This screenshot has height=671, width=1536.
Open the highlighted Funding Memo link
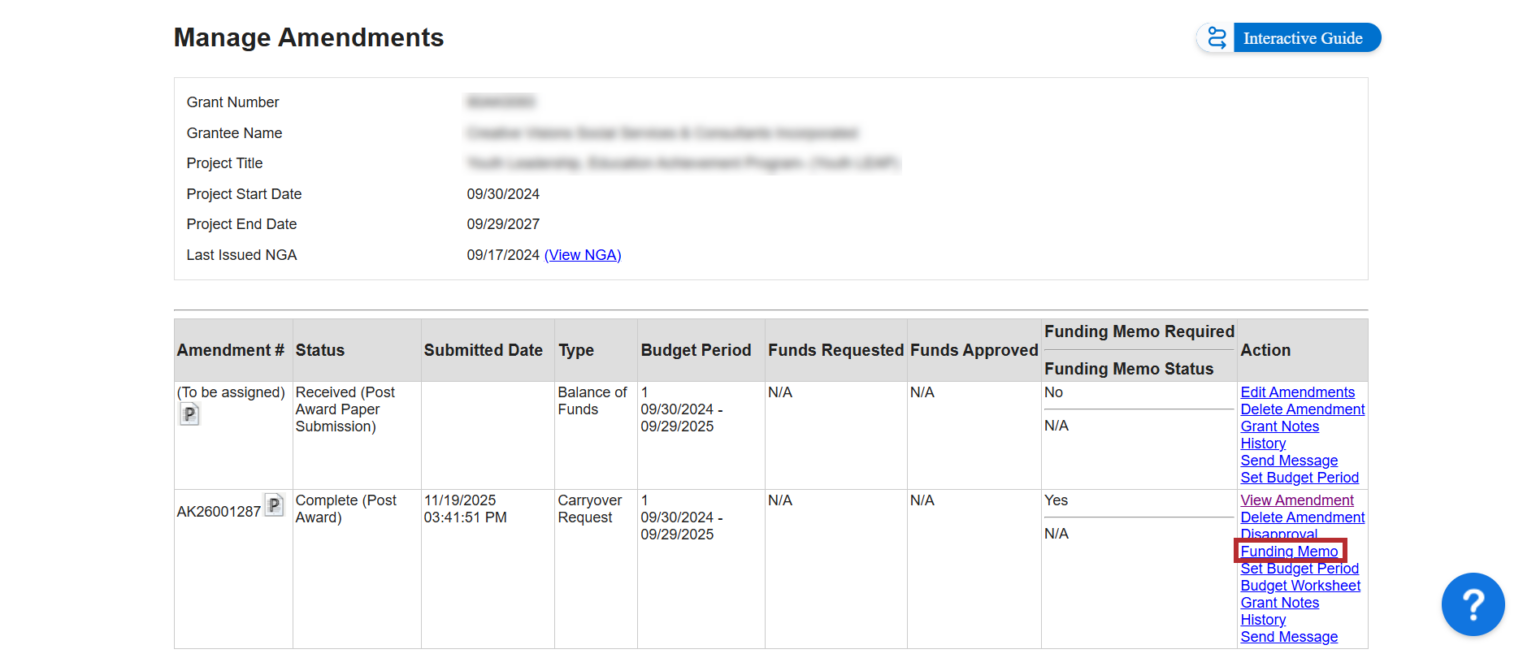[1289, 552]
